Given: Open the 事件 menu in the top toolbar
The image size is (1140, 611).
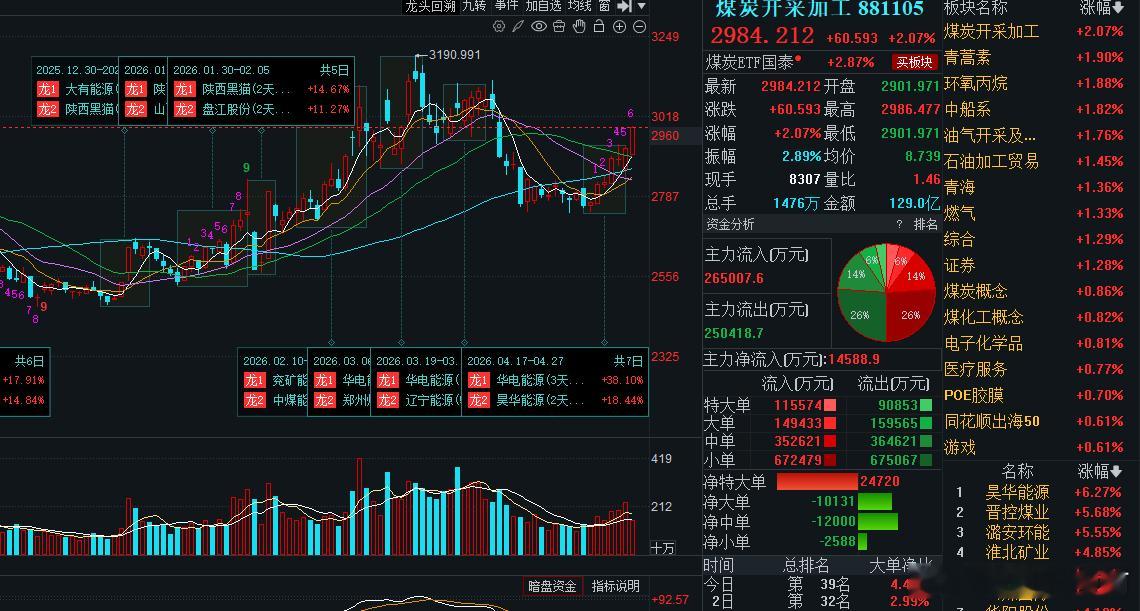Looking at the screenshot, I should [506, 6].
